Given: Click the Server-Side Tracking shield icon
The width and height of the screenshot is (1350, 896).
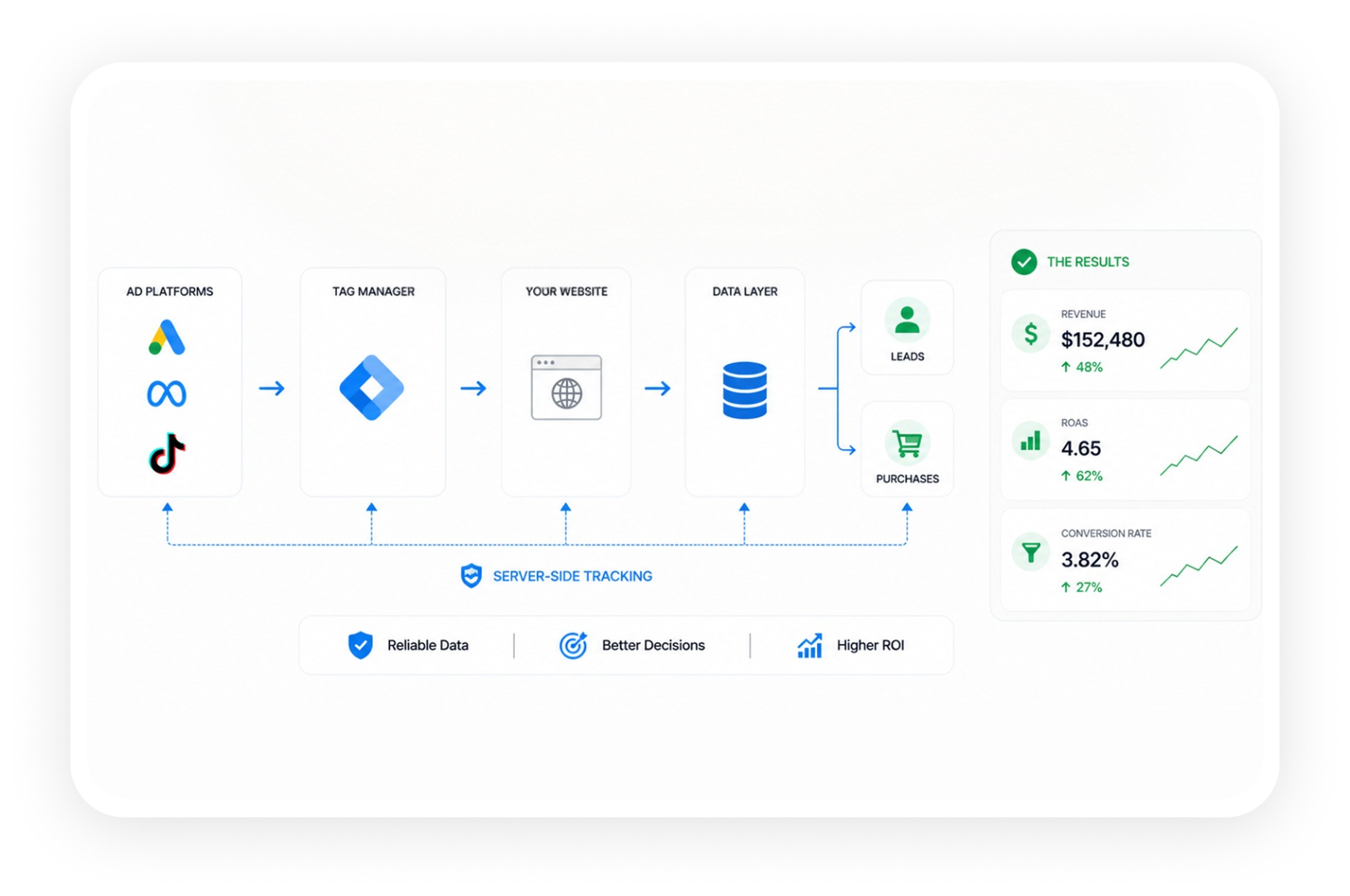Looking at the screenshot, I should point(471,576).
